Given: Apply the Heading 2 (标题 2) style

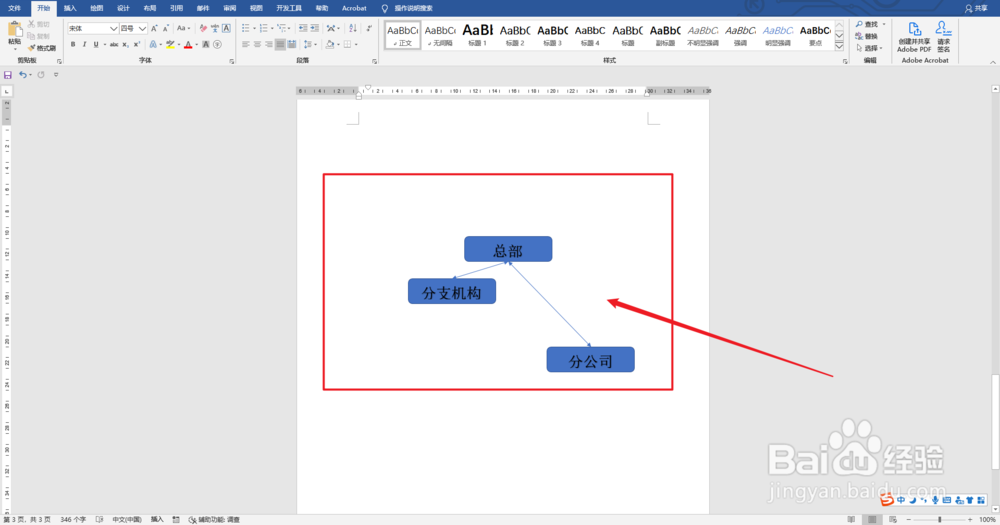Looking at the screenshot, I should 515,35.
